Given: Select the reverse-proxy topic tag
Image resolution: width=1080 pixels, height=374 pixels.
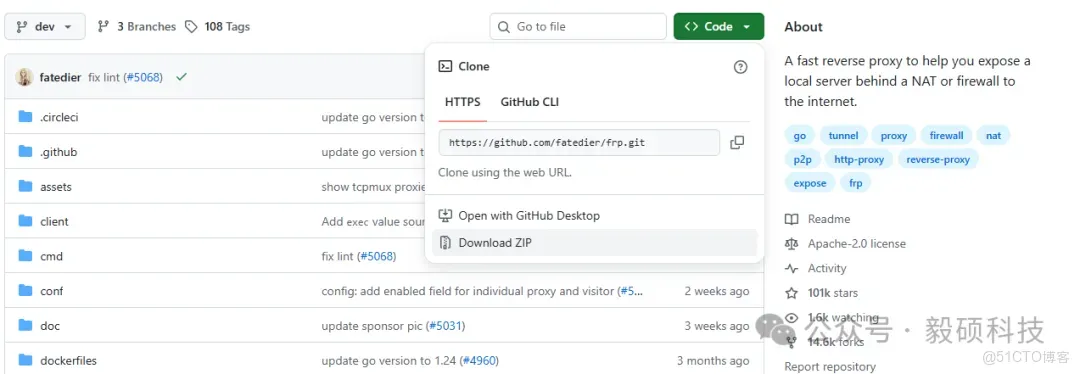Looking at the screenshot, I should tap(938, 159).
